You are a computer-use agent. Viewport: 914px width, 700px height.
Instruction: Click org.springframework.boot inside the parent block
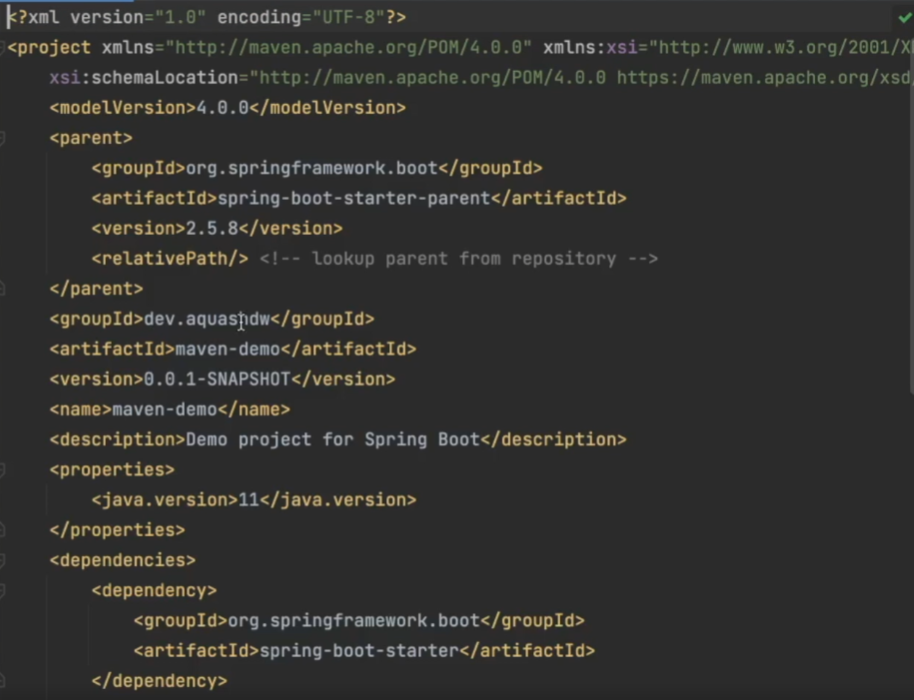pos(312,168)
